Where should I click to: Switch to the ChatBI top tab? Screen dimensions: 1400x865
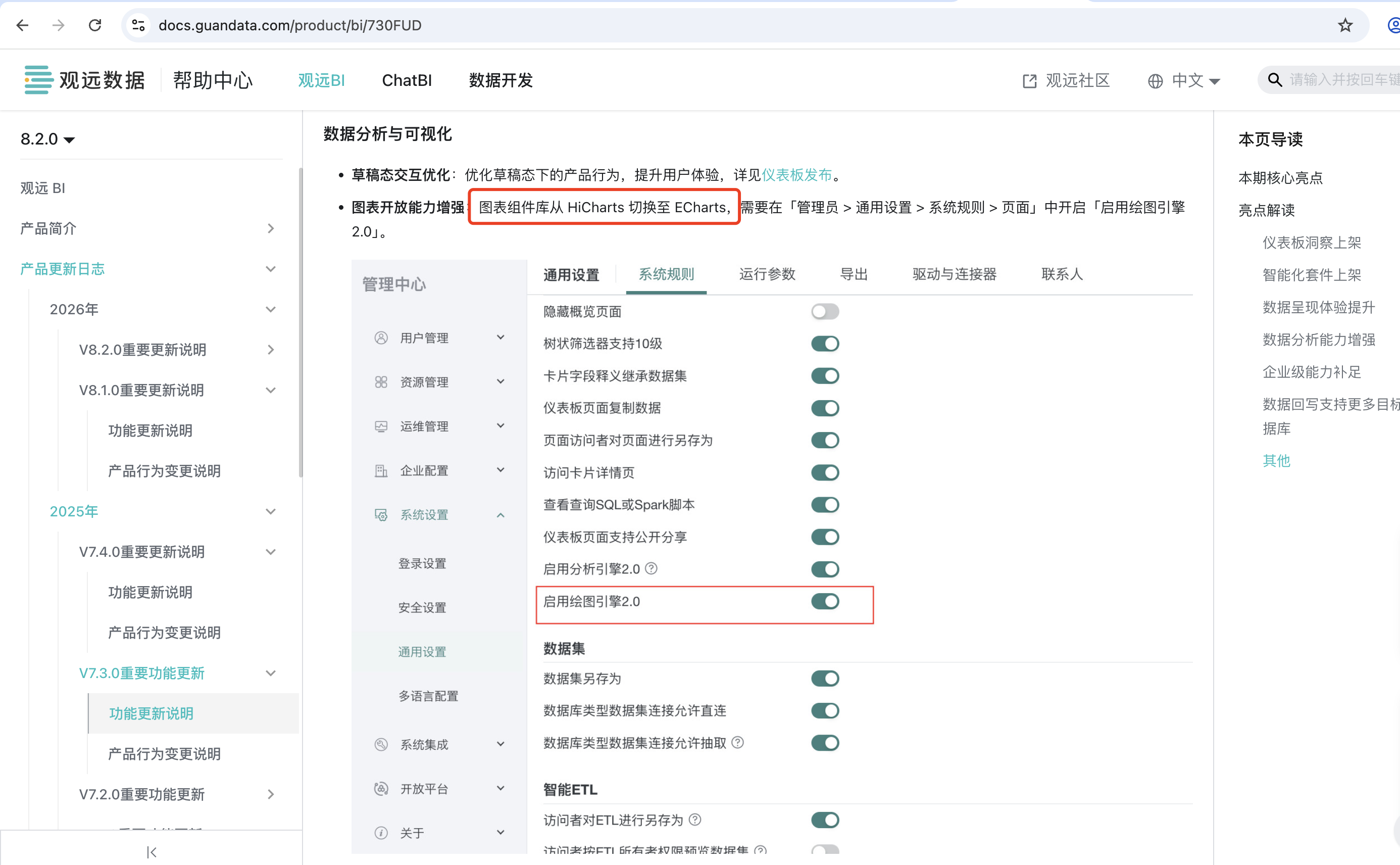coord(407,81)
